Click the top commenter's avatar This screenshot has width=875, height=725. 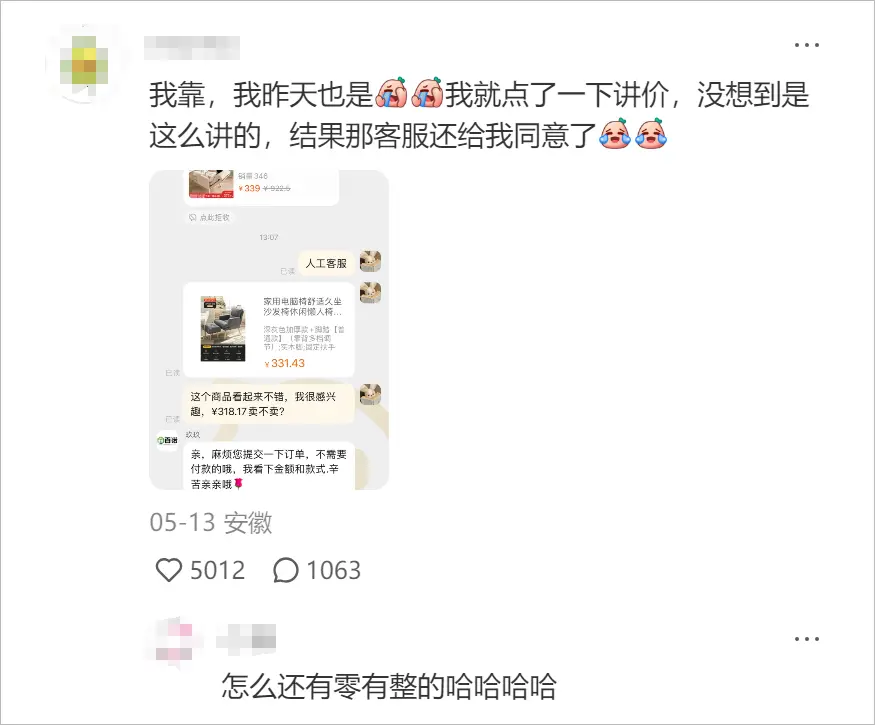click(84, 63)
